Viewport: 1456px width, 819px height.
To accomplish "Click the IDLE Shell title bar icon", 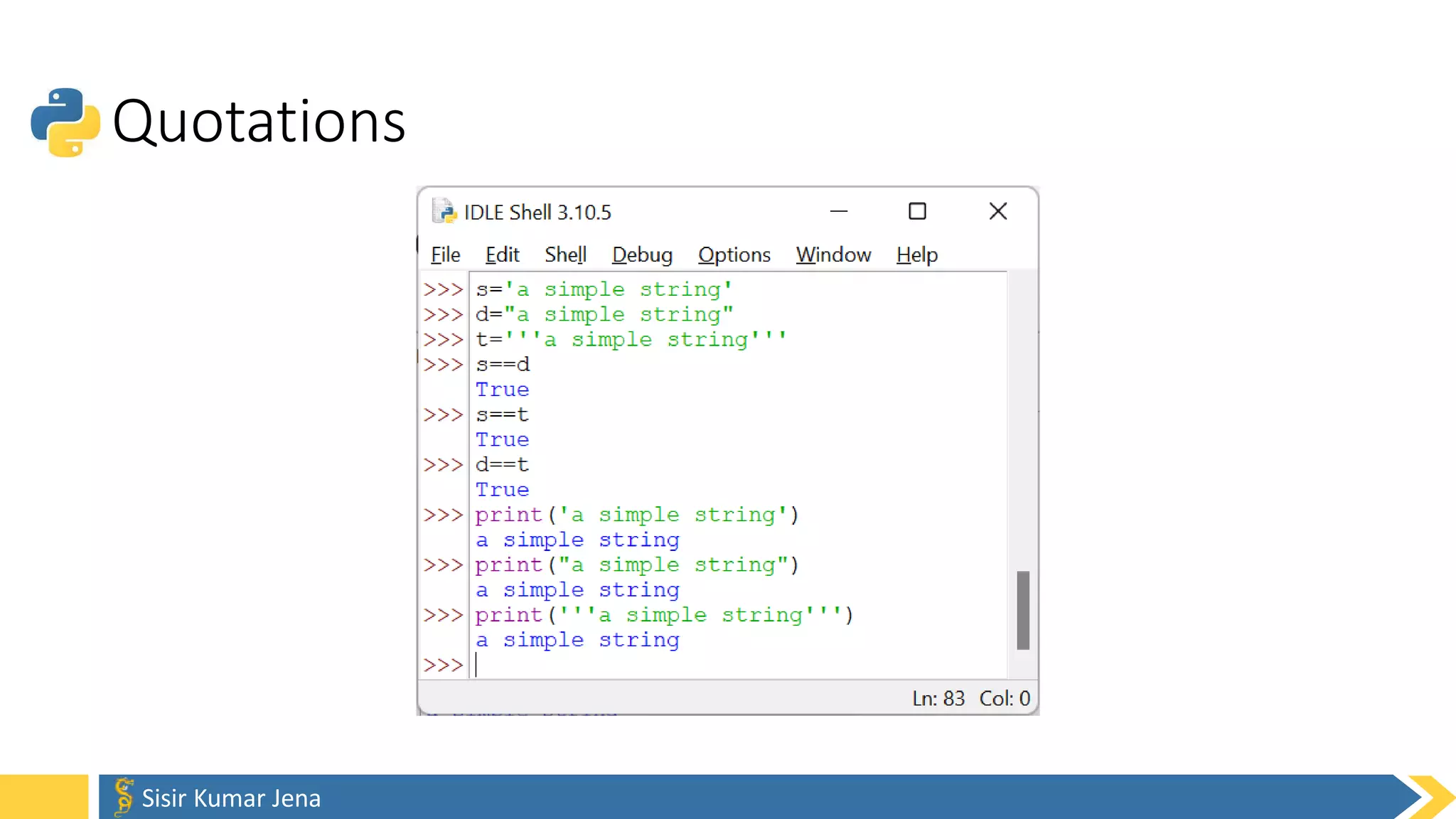I will coord(444,211).
